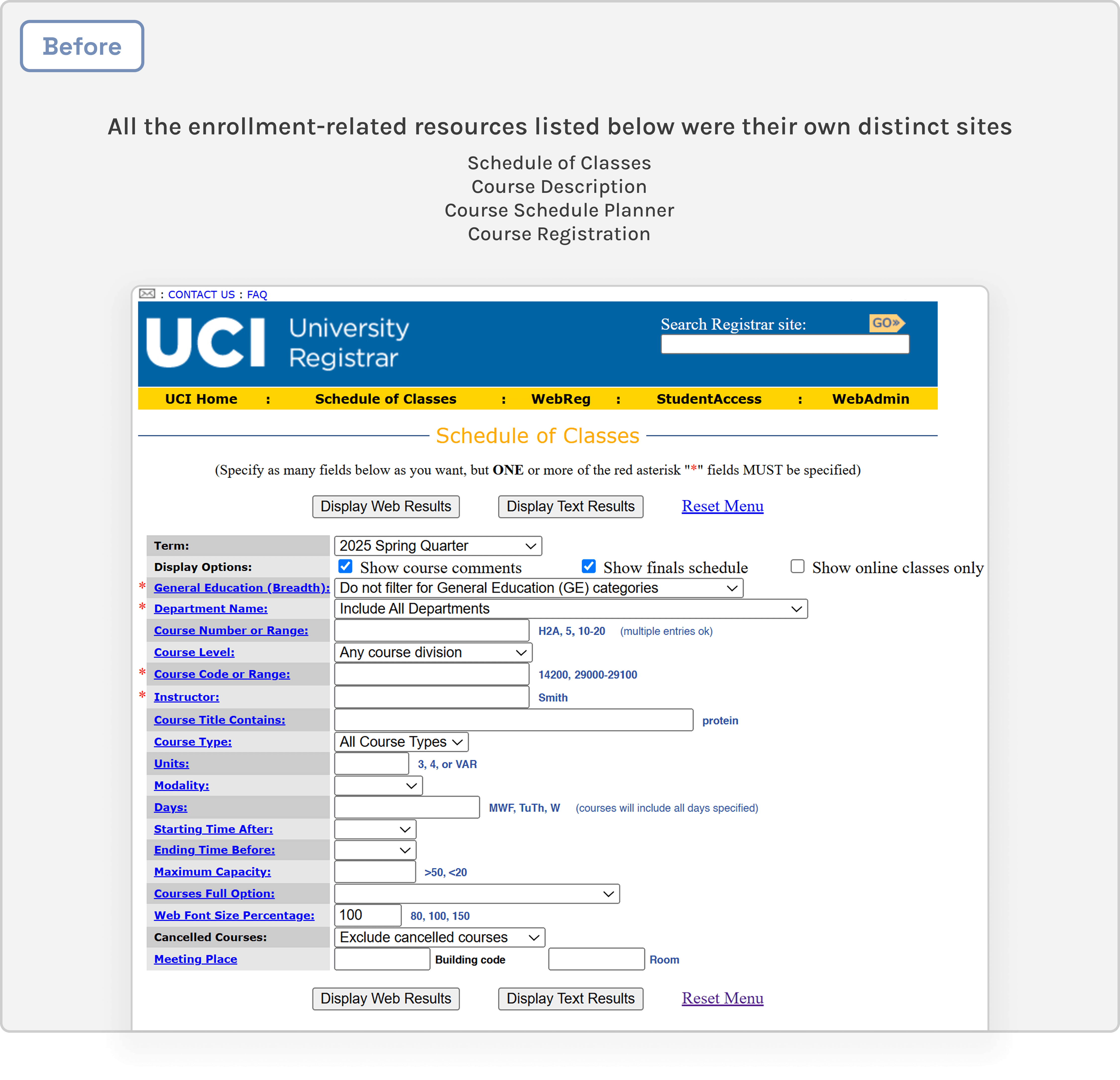Open the Course Title Contains link
Viewport: 1120px width, 1080px height.
[220, 720]
